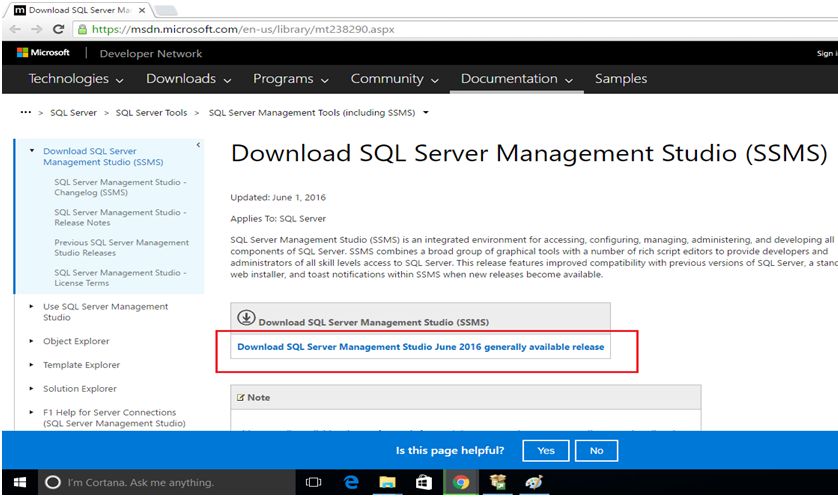This screenshot has width=838, height=497.
Task: Open the Technologies dropdown menu
Action: [76, 79]
